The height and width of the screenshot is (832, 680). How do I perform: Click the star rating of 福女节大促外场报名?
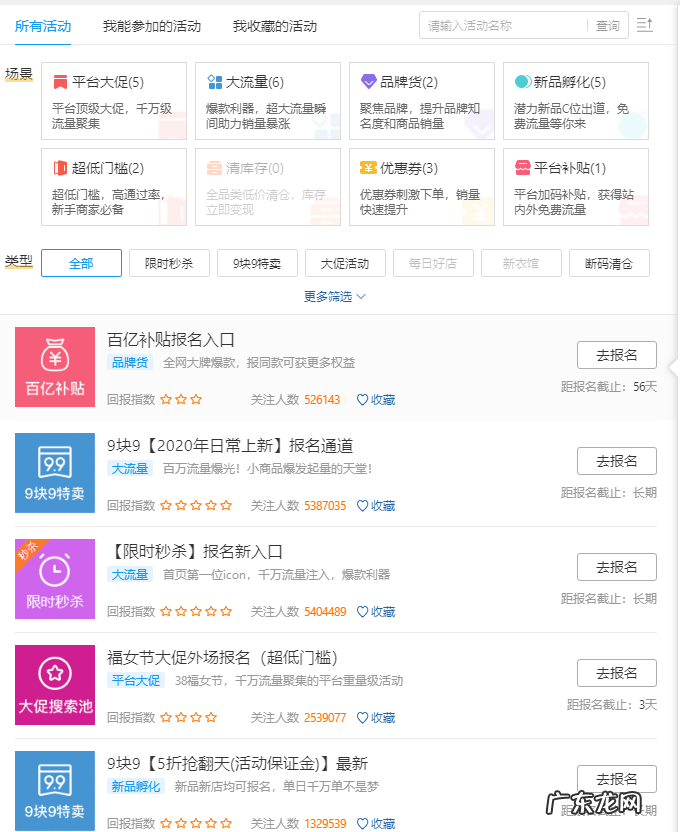[189, 718]
